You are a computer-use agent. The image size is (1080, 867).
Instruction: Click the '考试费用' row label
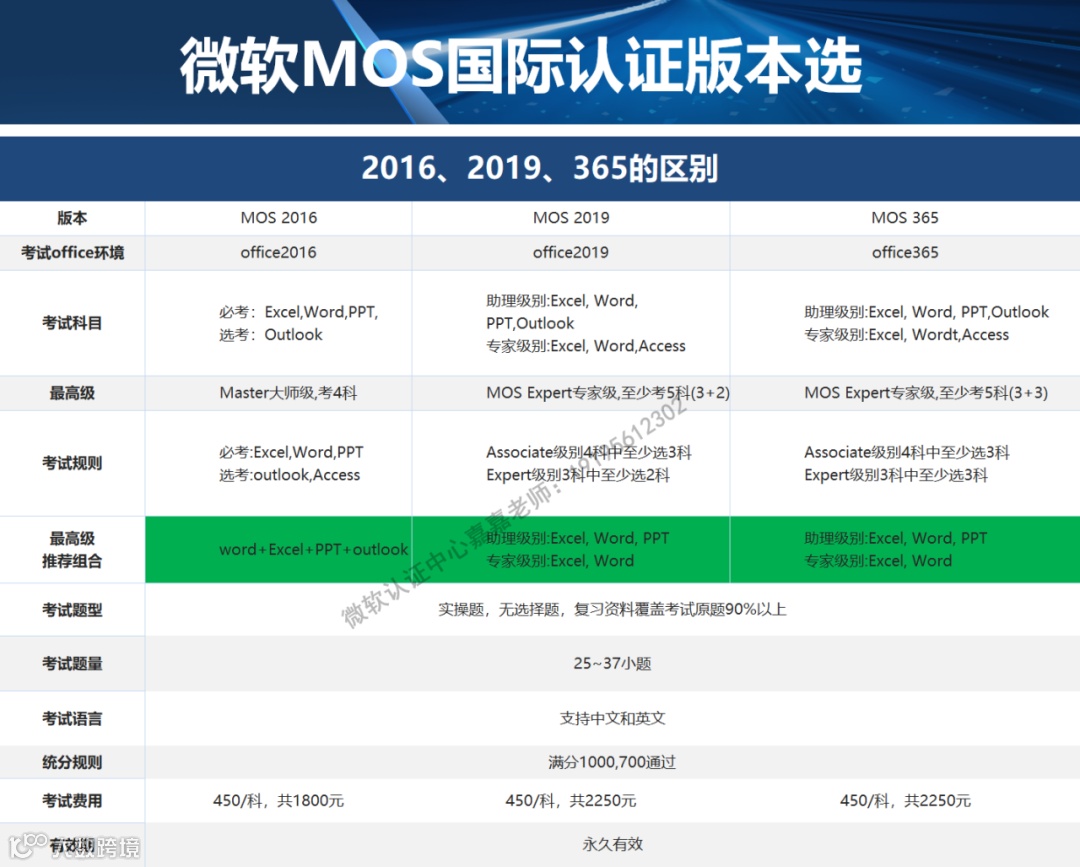[x=72, y=800]
